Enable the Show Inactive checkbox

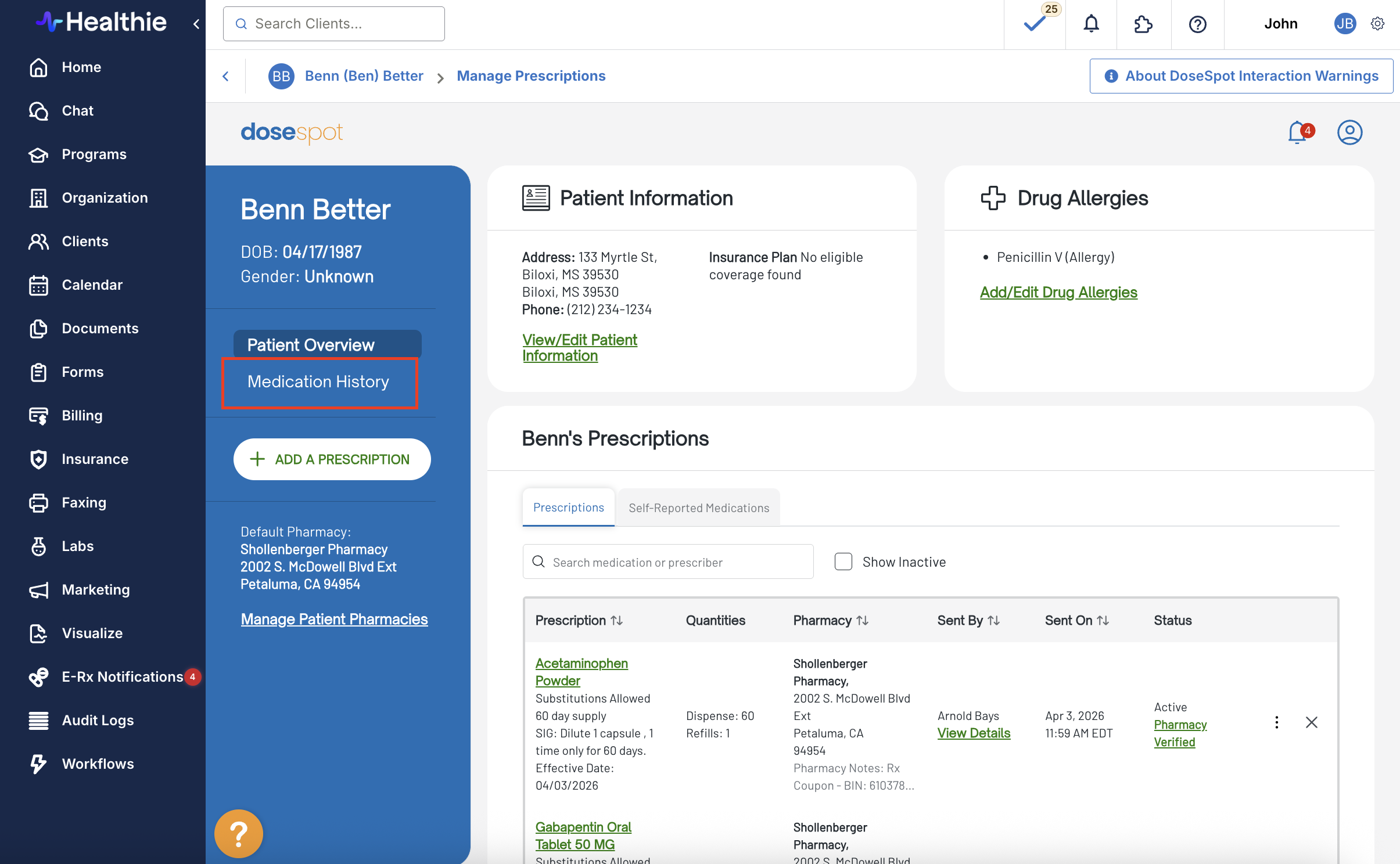(x=843, y=561)
